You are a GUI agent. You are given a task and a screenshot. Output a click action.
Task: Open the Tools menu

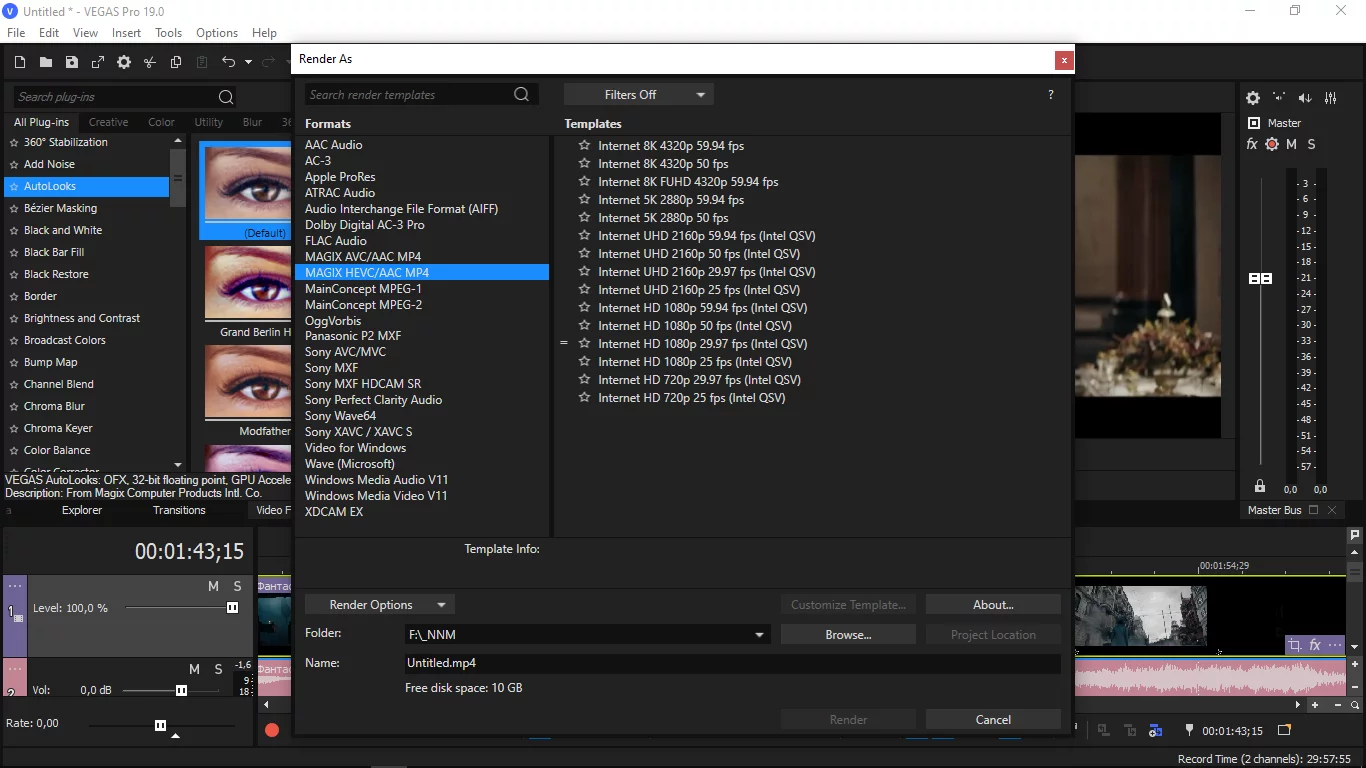168,33
